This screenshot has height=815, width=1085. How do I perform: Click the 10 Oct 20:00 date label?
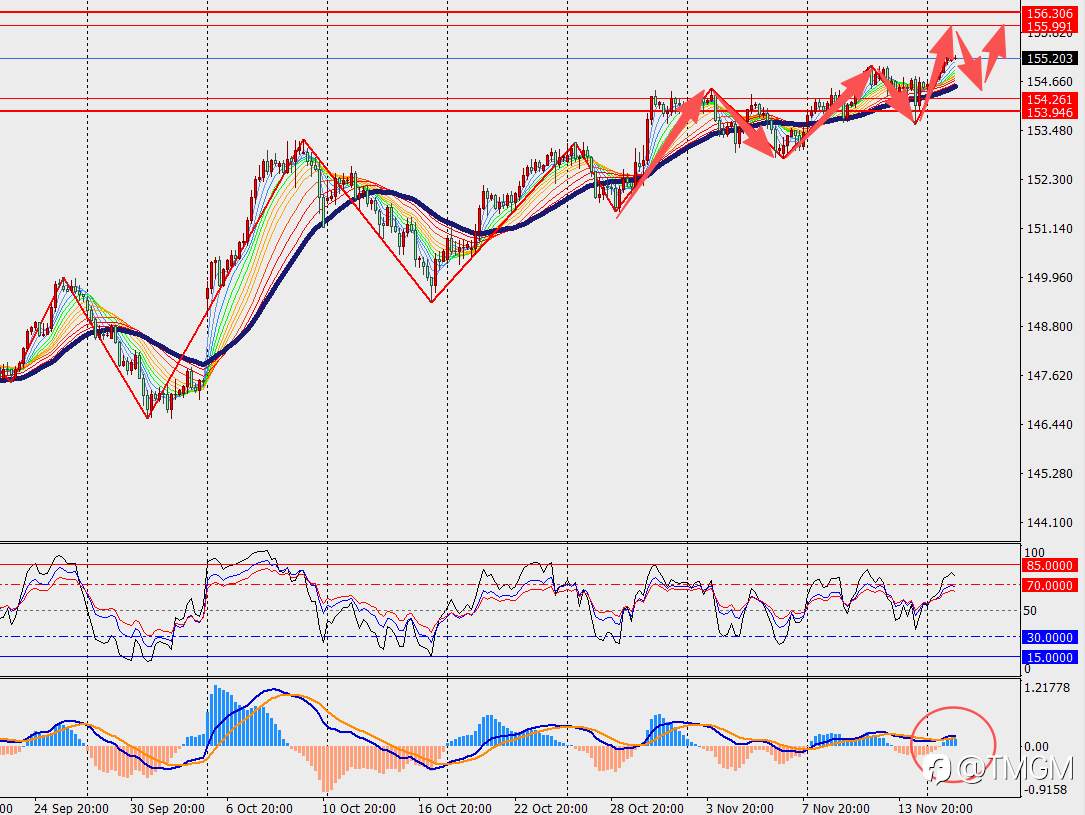(x=359, y=809)
